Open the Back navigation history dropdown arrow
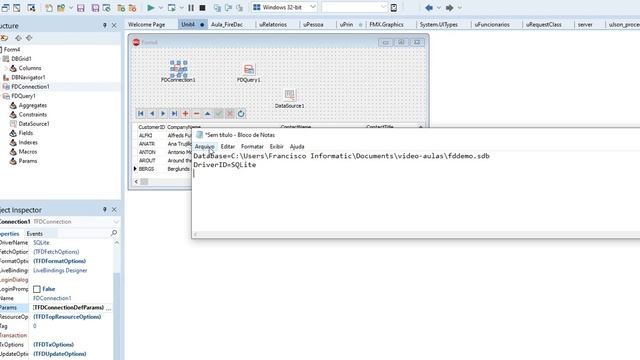Viewport: 640px width, 360px height. tap(438, 8)
